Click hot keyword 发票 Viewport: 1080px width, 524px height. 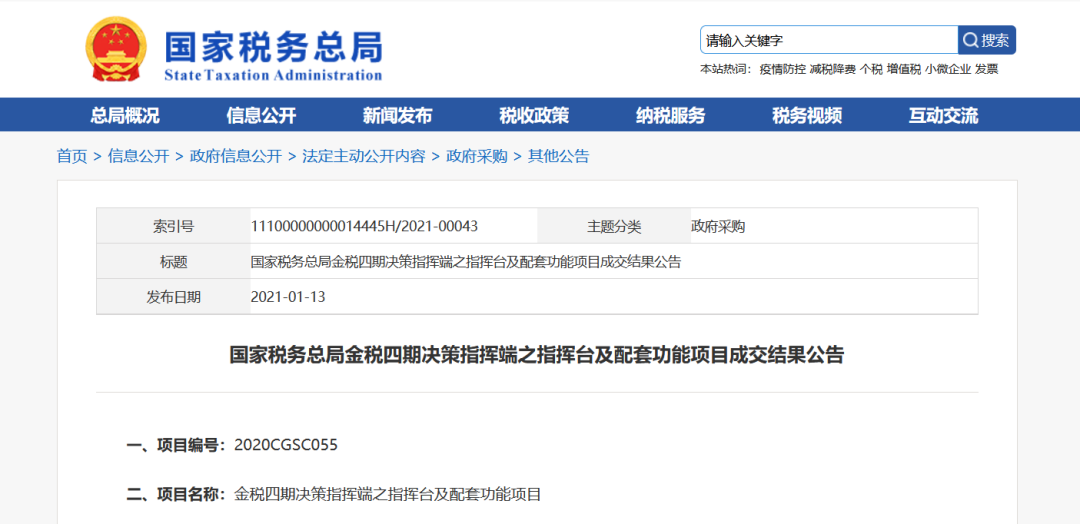pyautogui.click(x=986, y=69)
